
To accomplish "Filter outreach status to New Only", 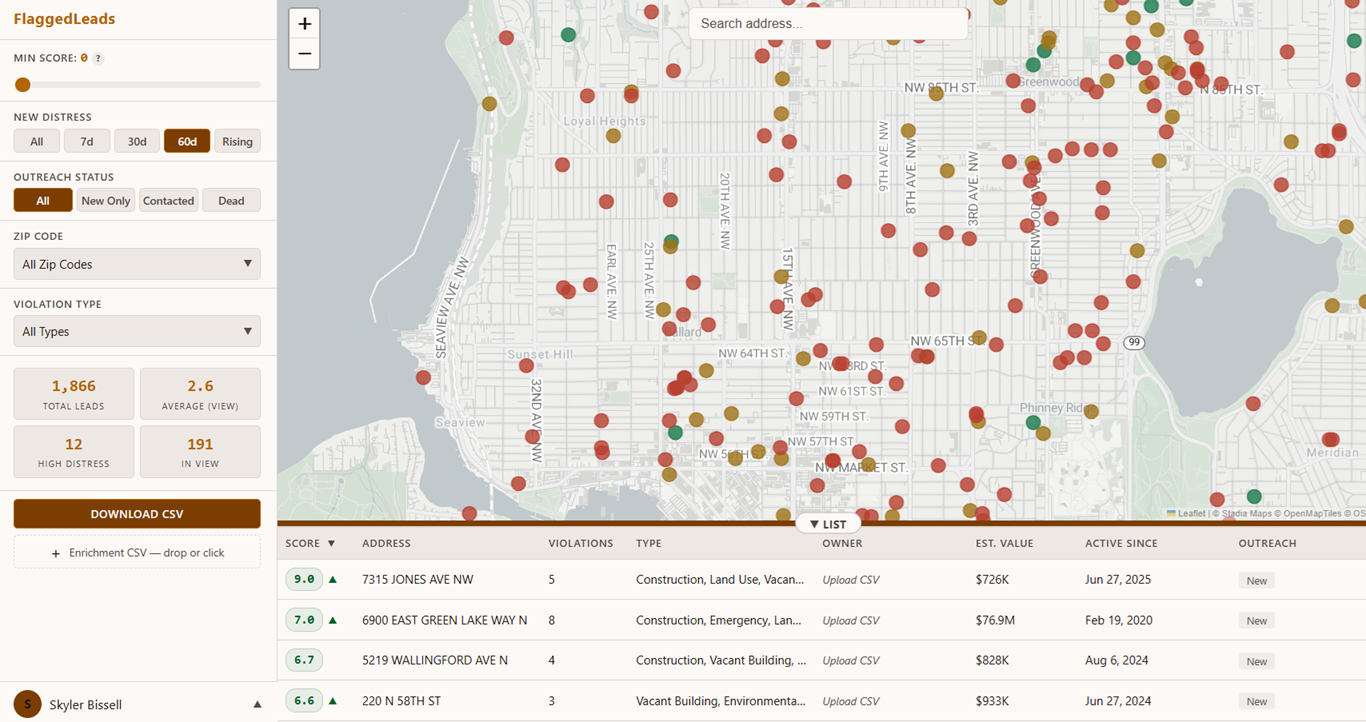I will tap(106, 200).
